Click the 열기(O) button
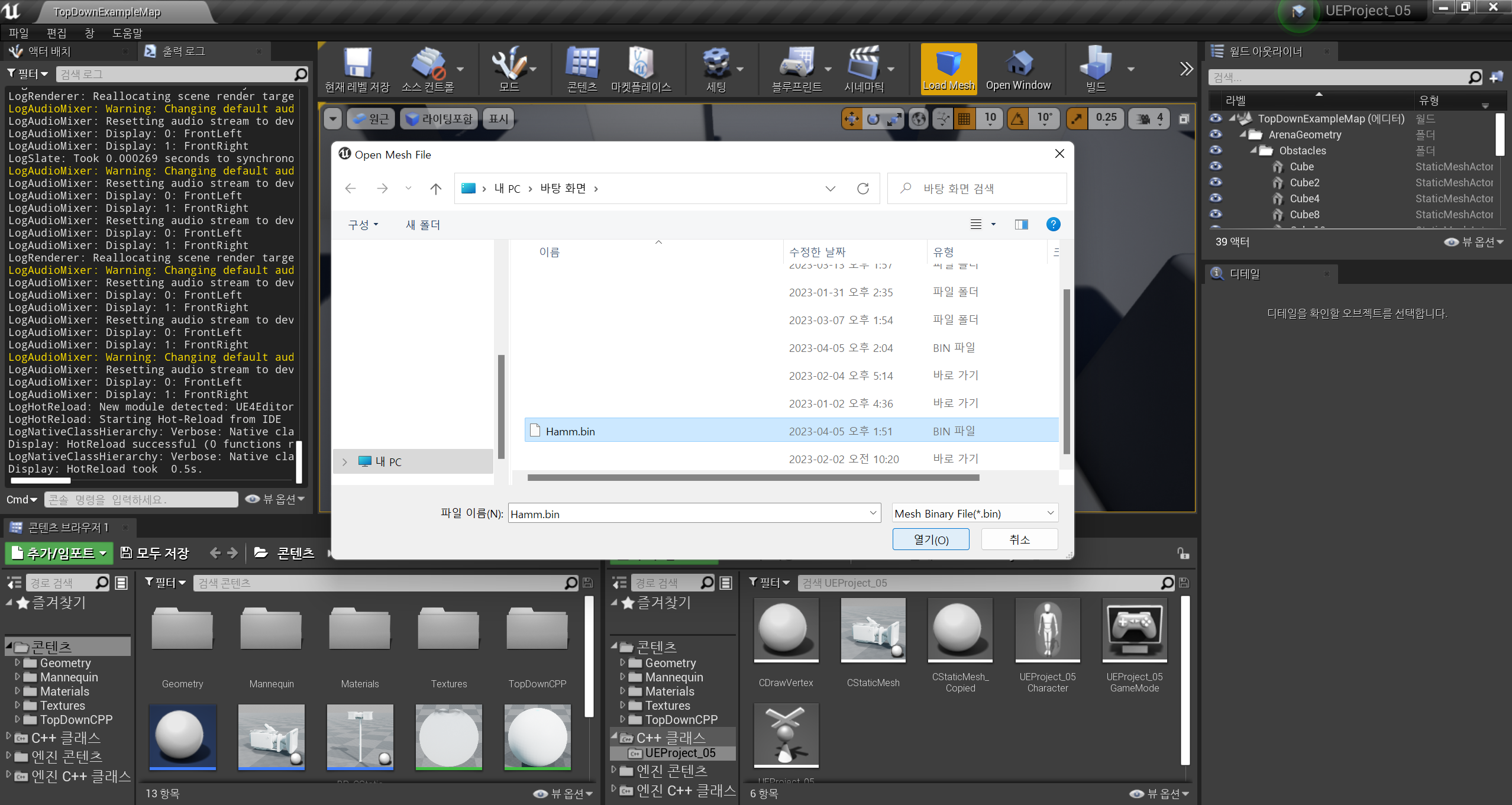This screenshot has height=805, width=1512. tap(931, 539)
